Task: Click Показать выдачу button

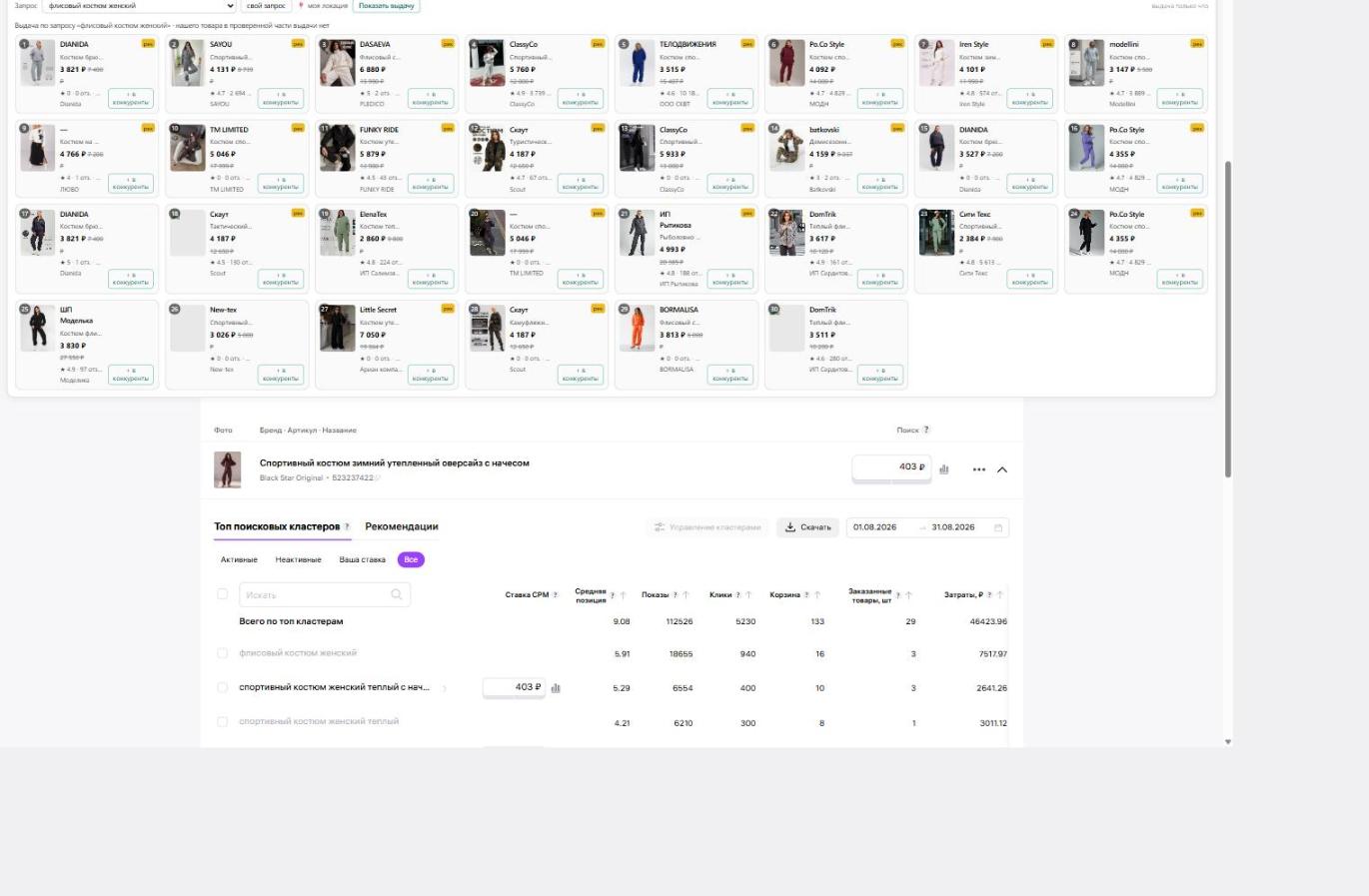Action: [x=387, y=5]
